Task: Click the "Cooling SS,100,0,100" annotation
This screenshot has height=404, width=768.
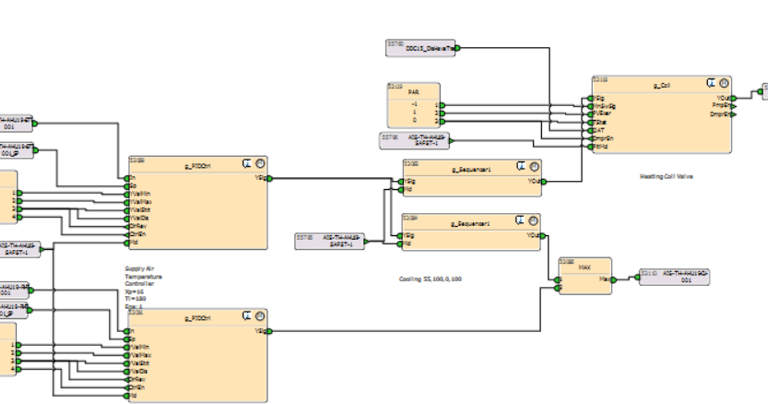Action: (x=430, y=279)
